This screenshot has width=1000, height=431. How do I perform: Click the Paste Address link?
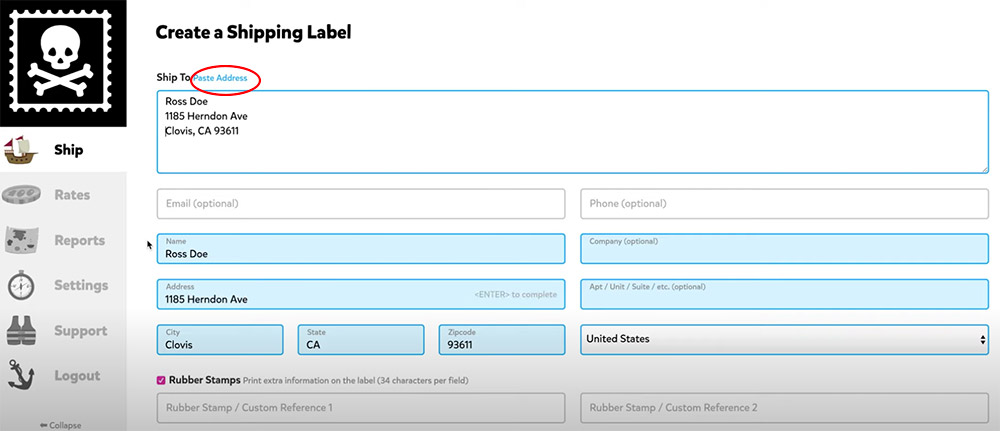tap(220, 78)
